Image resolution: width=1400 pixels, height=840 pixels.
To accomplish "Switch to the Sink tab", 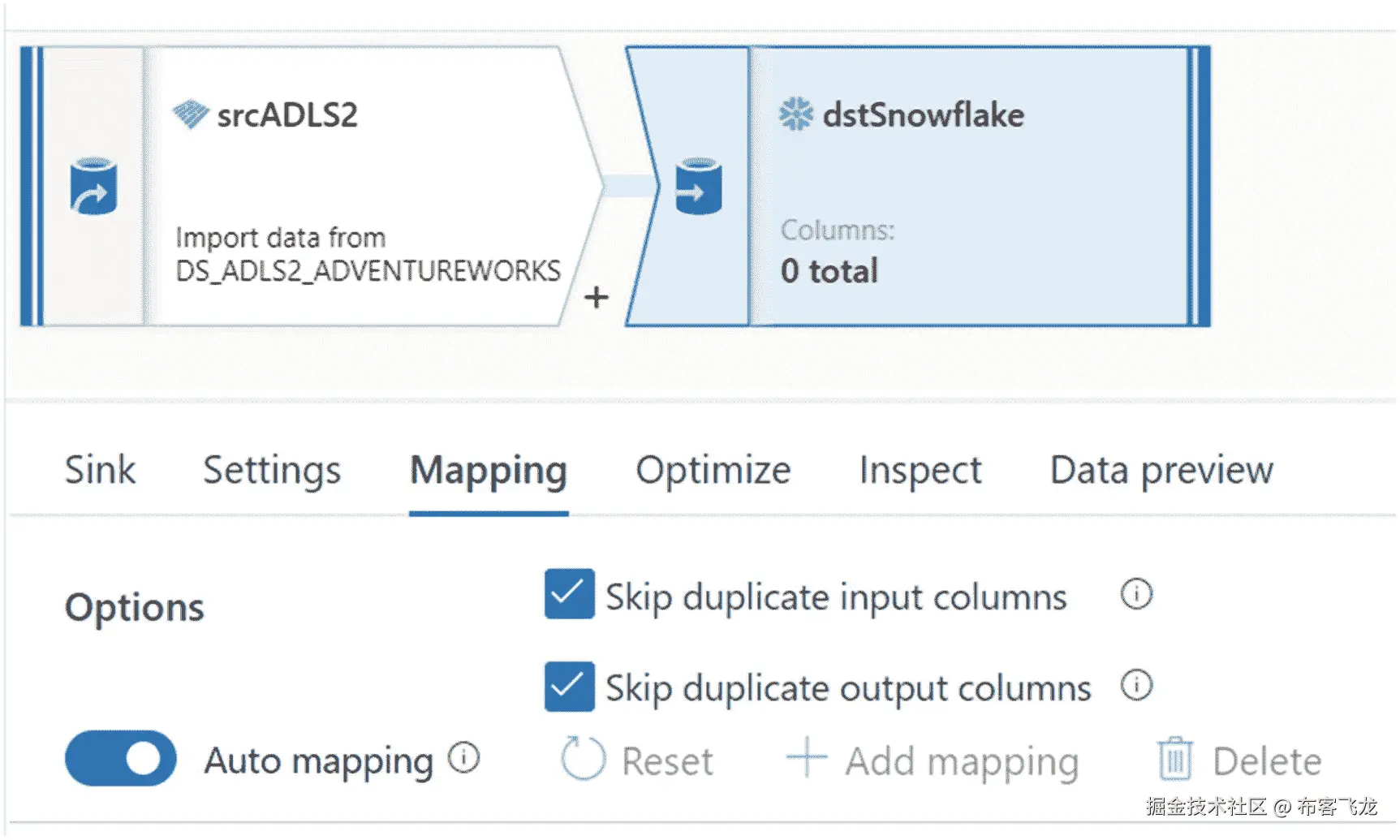I will tap(100, 470).
